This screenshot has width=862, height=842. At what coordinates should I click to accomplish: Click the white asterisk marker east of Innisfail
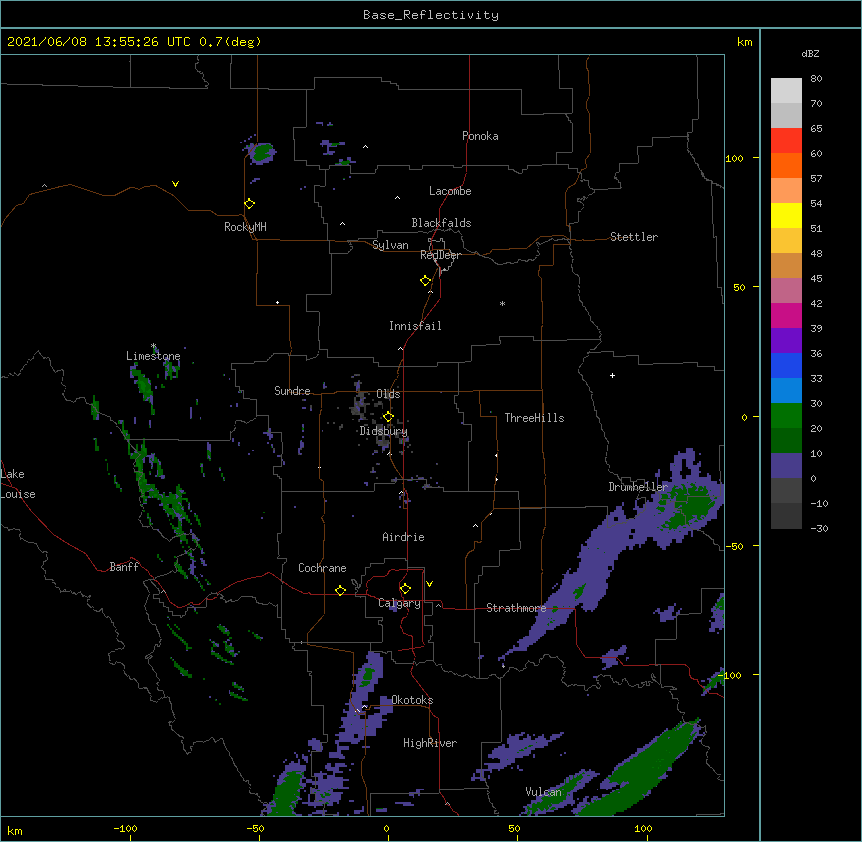coord(502,303)
